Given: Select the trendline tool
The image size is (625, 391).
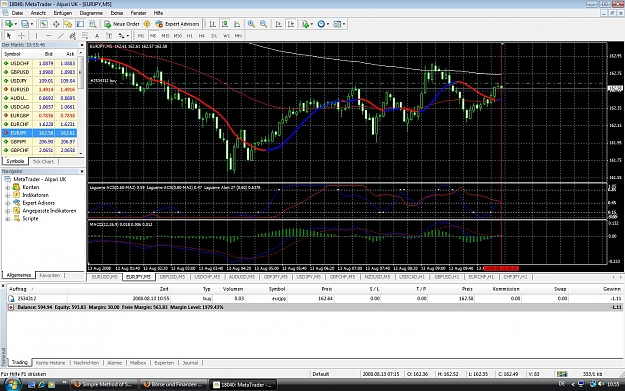Looking at the screenshot, I should coord(61,35).
